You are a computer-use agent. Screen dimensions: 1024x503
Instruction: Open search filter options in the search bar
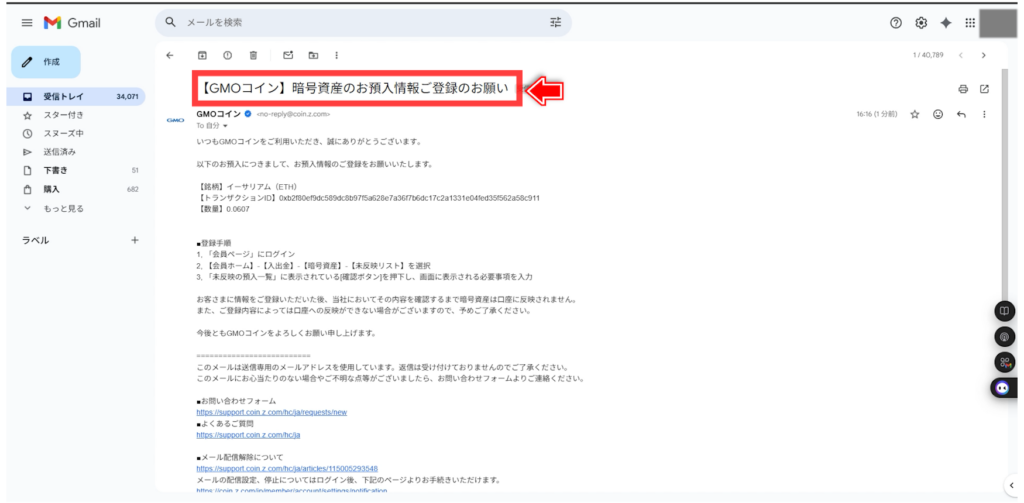pos(556,22)
